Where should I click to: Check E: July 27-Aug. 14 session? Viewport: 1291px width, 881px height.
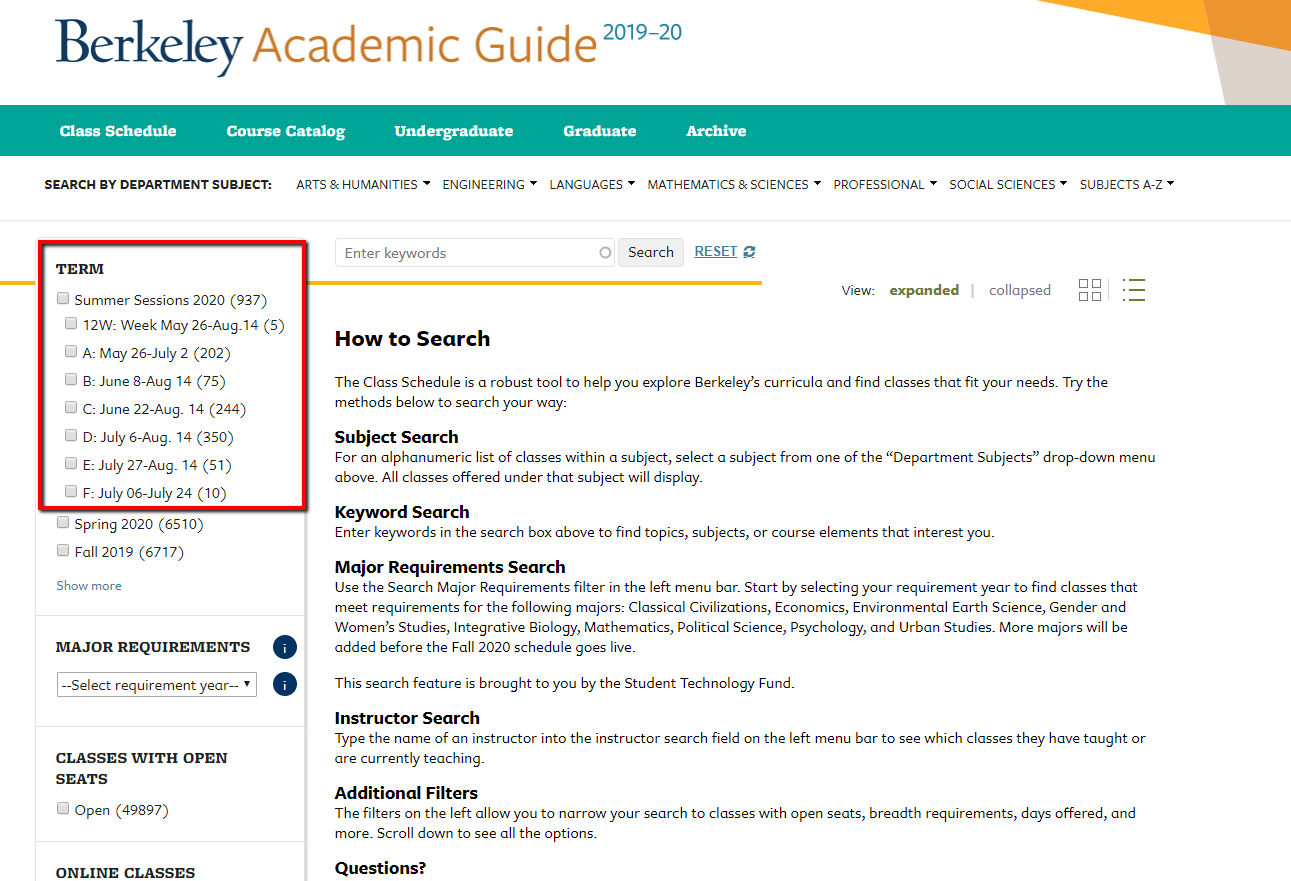click(x=71, y=463)
